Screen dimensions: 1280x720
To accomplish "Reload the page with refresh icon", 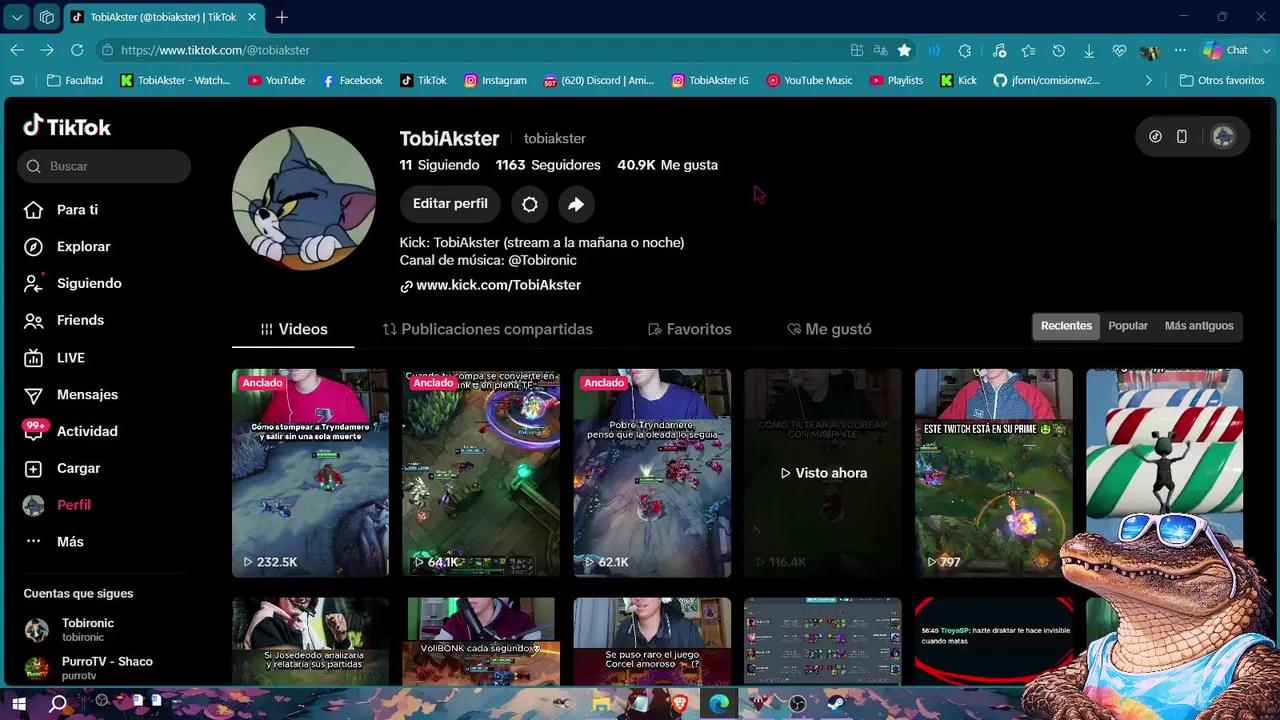I will [77, 50].
